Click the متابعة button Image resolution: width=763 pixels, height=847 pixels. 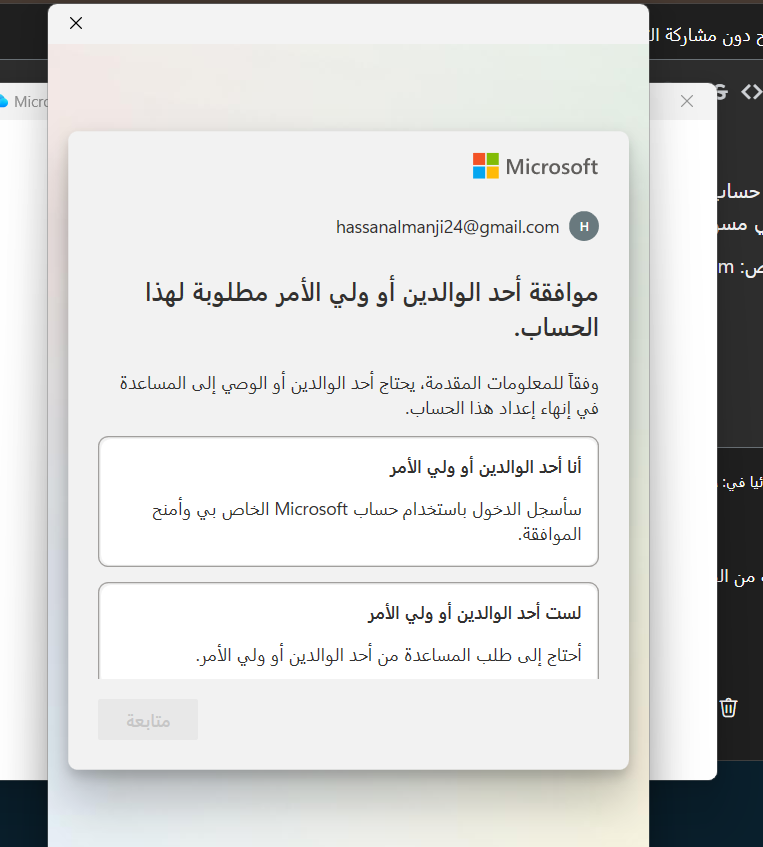(148, 720)
